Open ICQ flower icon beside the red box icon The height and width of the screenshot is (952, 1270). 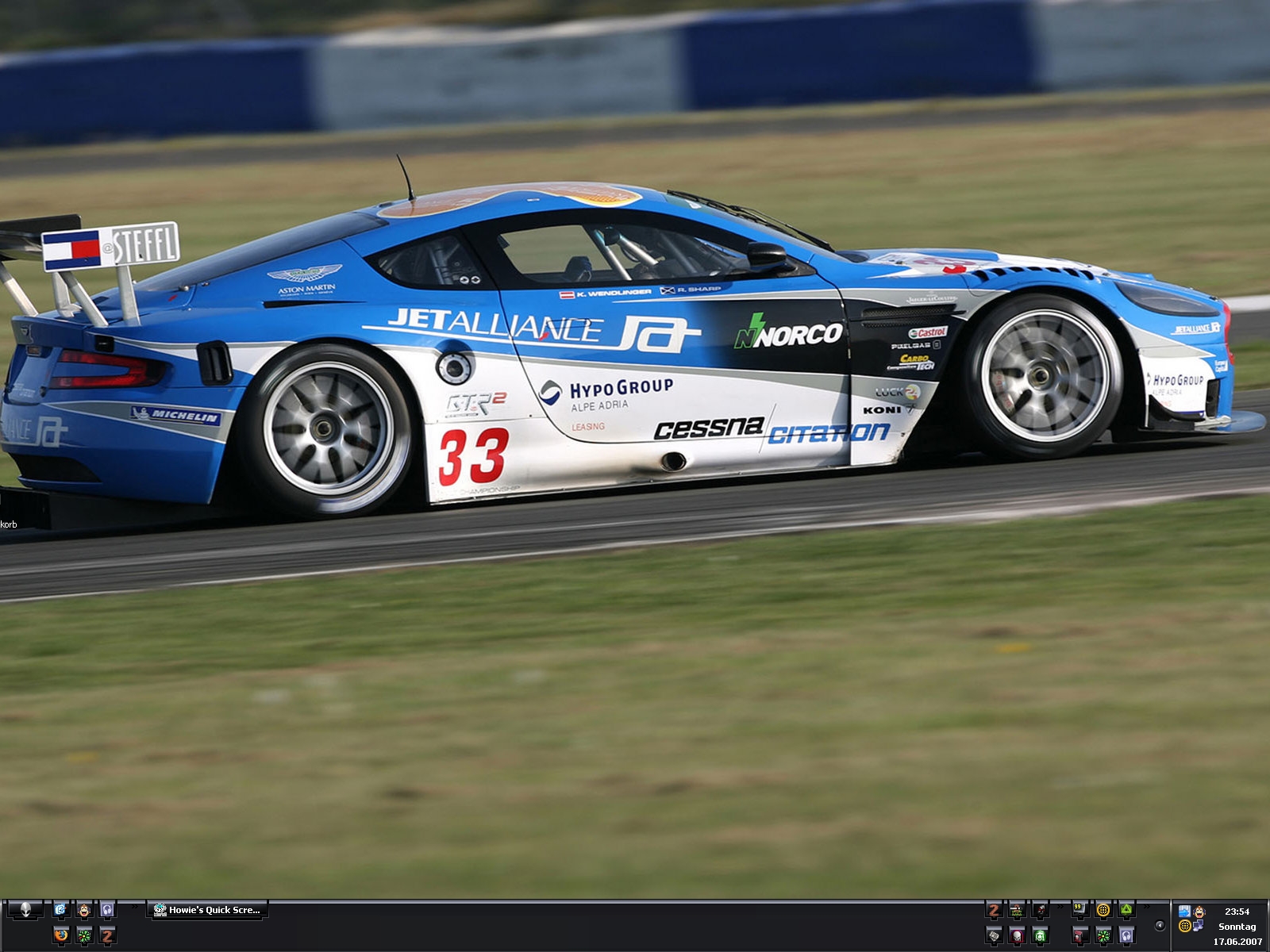[1103, 935]
